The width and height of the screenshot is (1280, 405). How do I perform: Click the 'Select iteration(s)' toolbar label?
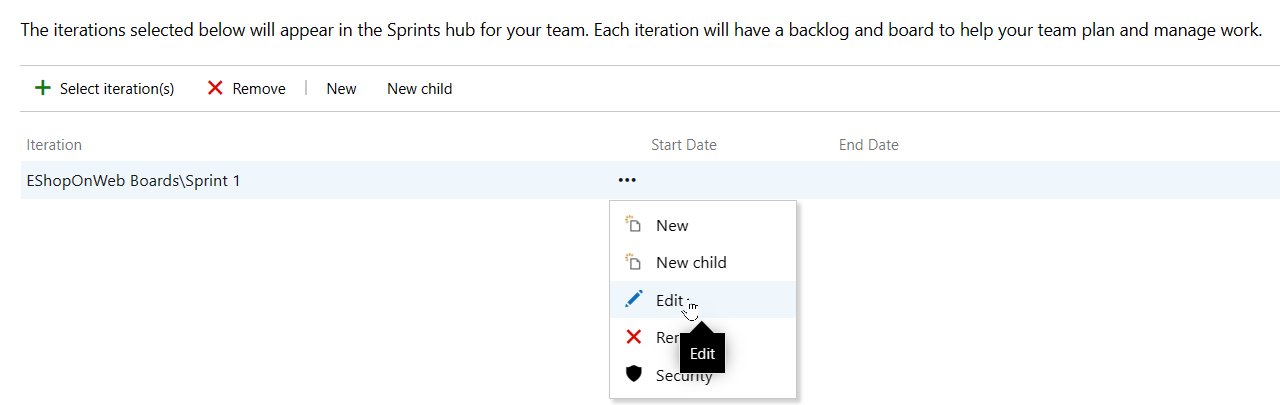[117, 89]
